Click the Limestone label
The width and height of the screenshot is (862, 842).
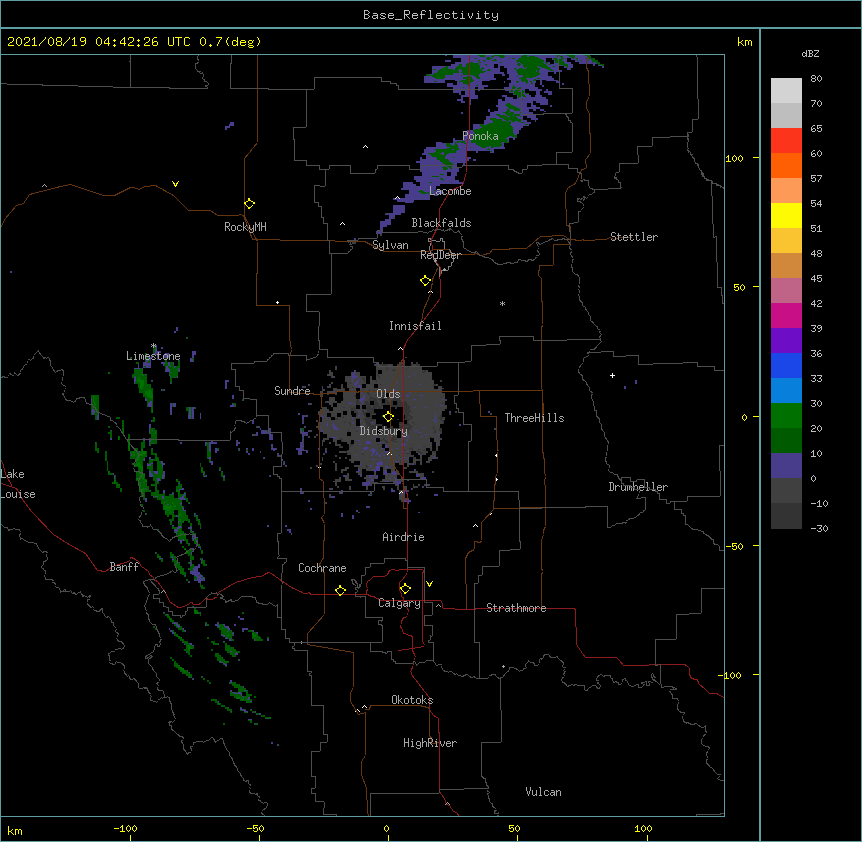(153, 356)
